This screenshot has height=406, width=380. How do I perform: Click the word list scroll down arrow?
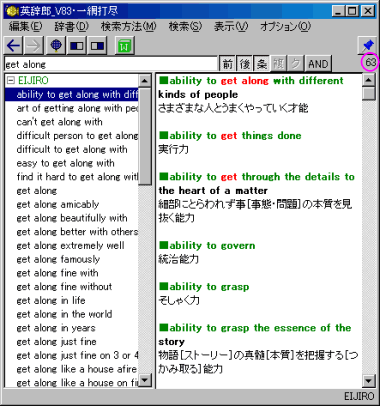point(144,380)
